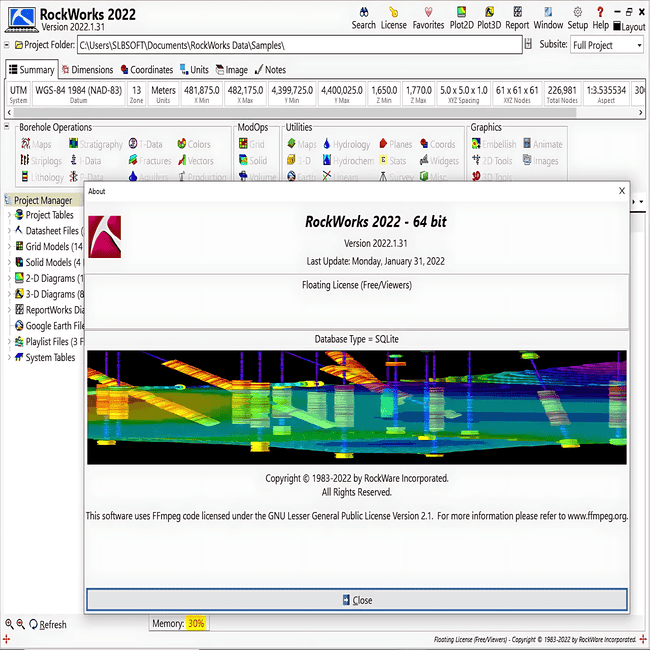650x650 pixels.
Task: Open the License key icon
Action: pos(393,18)
